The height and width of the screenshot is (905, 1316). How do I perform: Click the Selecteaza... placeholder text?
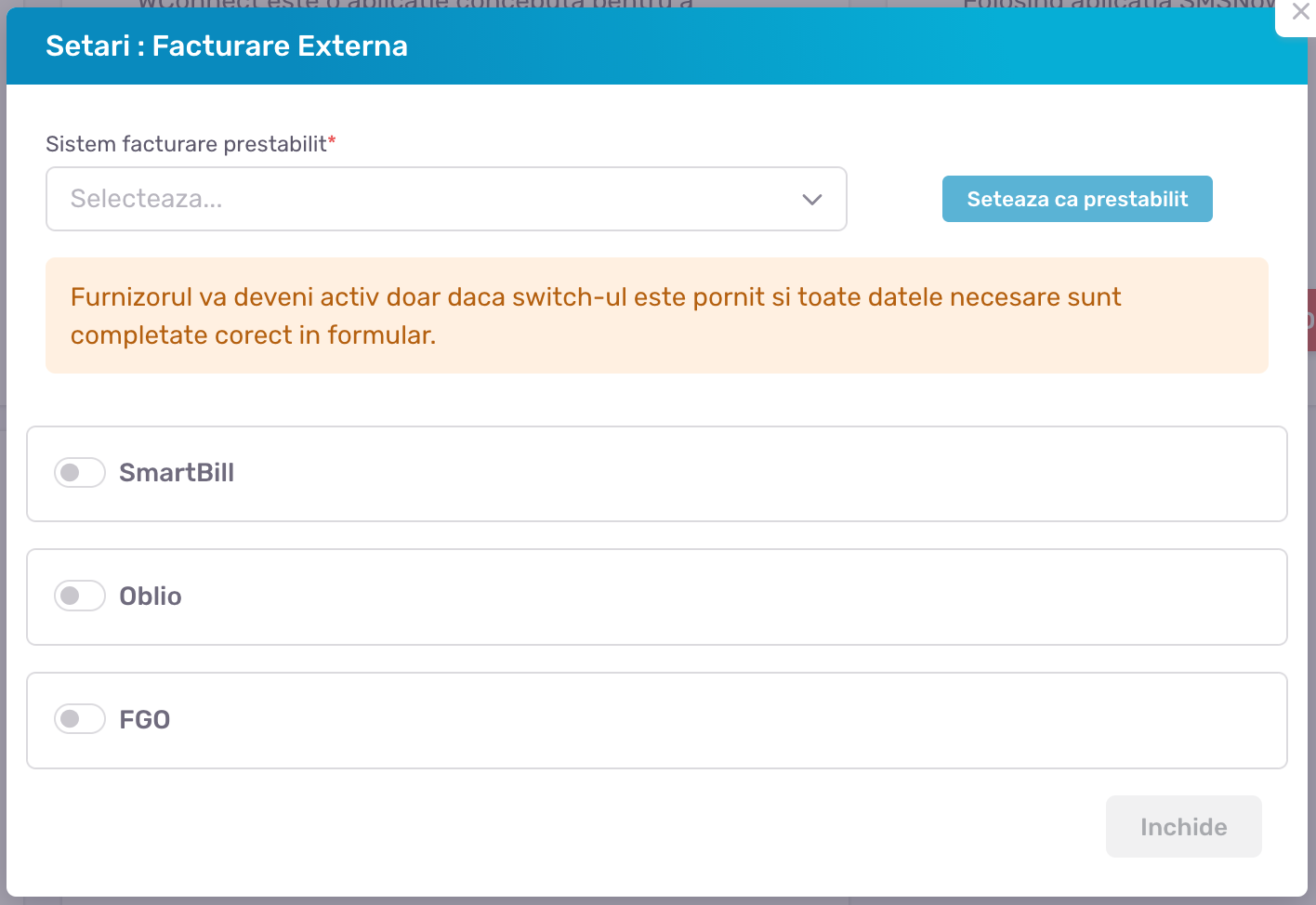point(147,199)
